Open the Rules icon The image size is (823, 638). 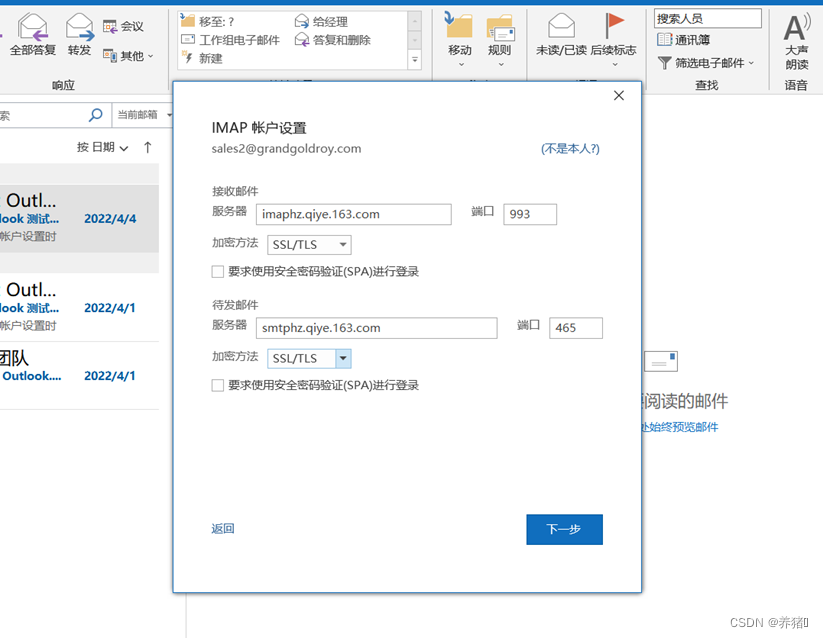pos(499,27)
